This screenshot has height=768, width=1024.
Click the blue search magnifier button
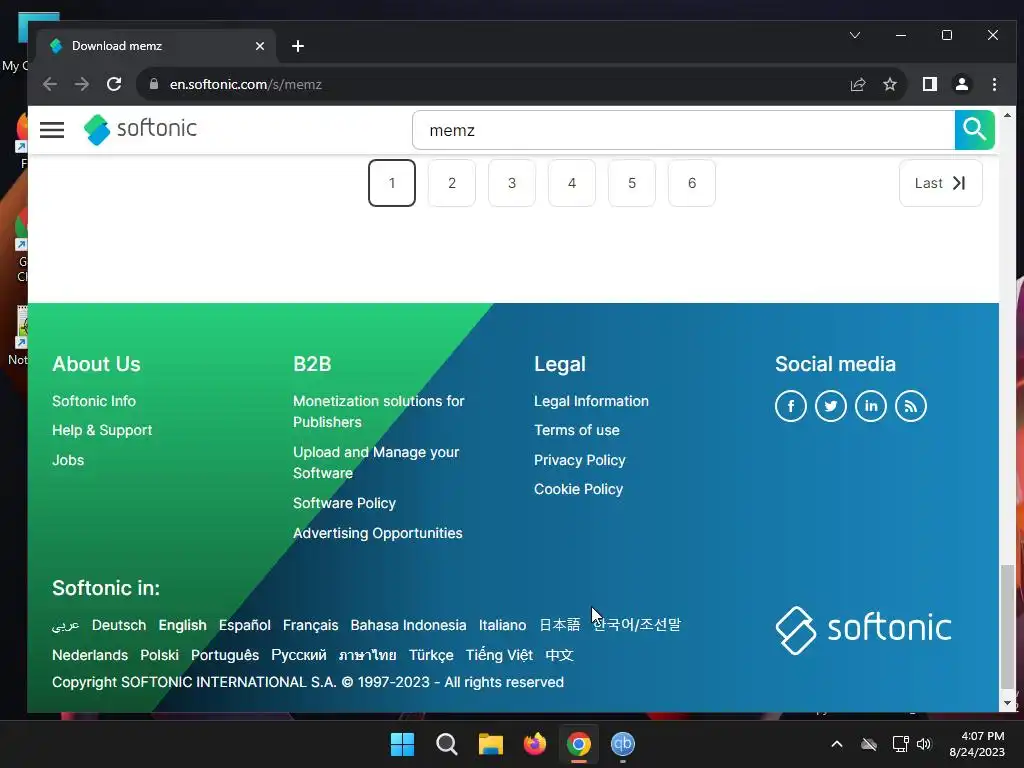point(974,130)
